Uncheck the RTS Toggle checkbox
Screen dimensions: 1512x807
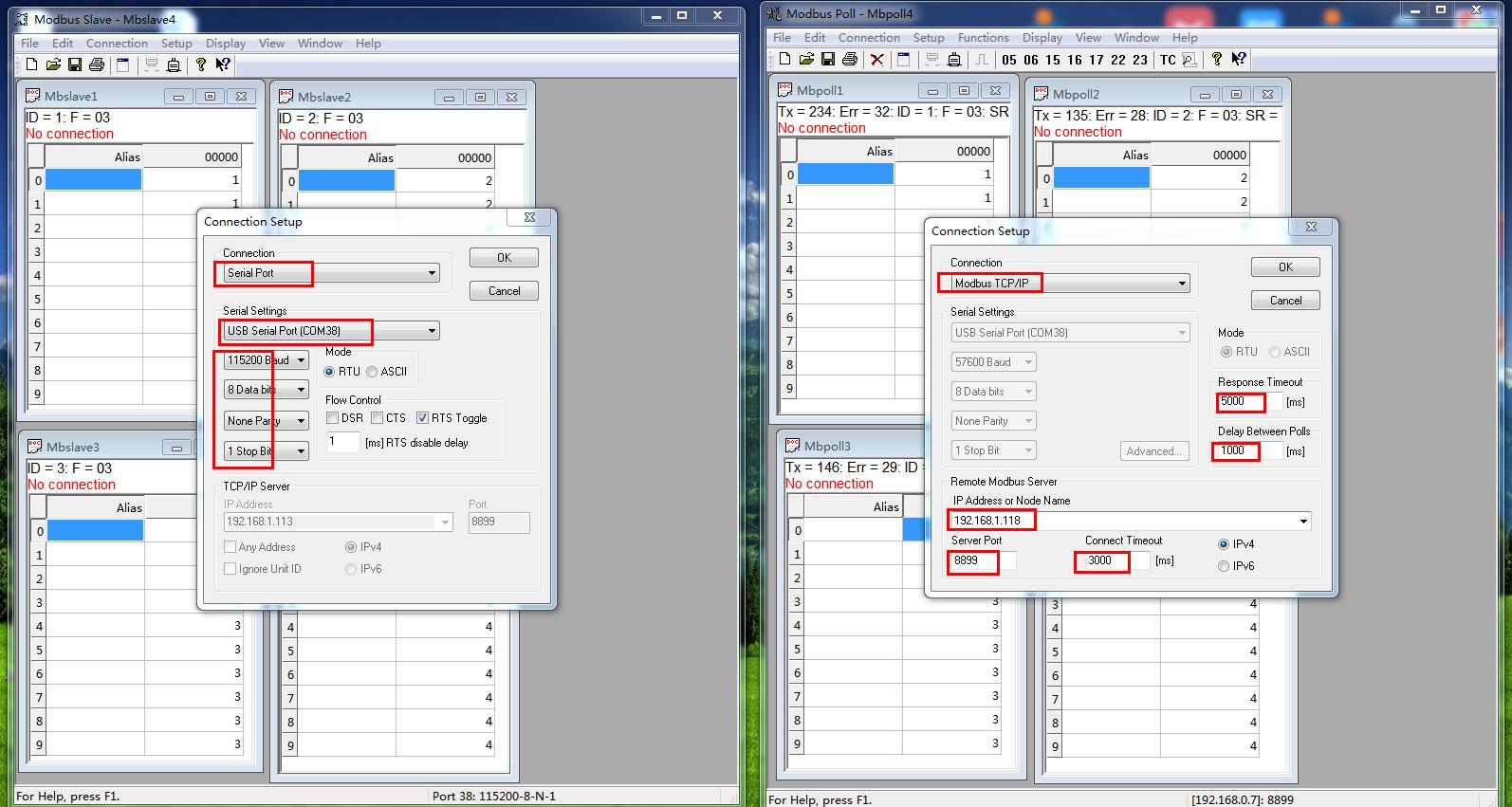(x=423, y=418)
